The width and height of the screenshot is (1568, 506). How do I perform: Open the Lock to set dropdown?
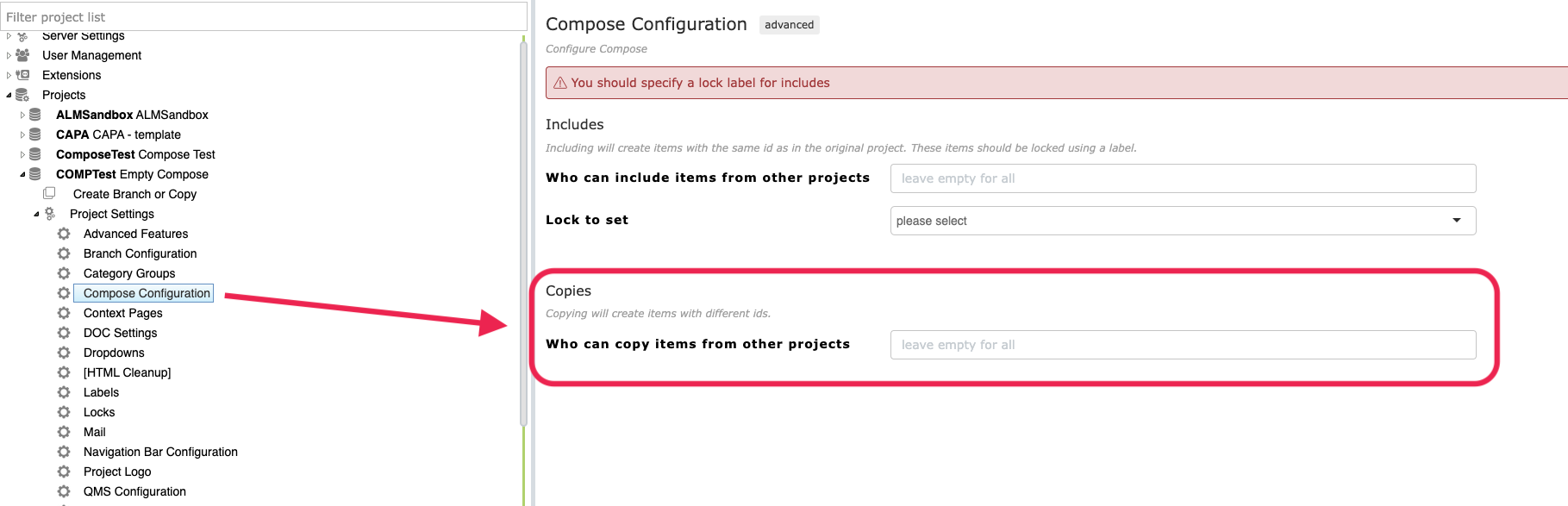(1183, 221)
